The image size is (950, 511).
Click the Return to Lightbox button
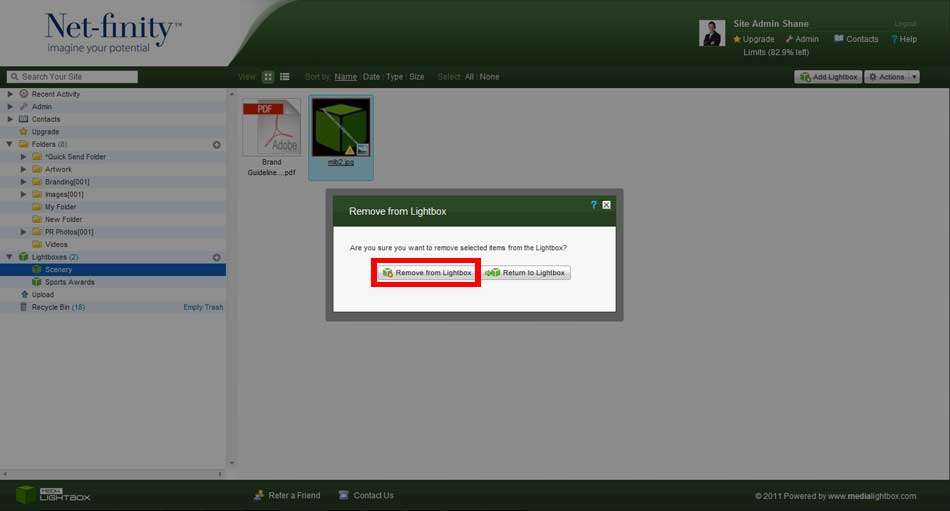[526, 273]
